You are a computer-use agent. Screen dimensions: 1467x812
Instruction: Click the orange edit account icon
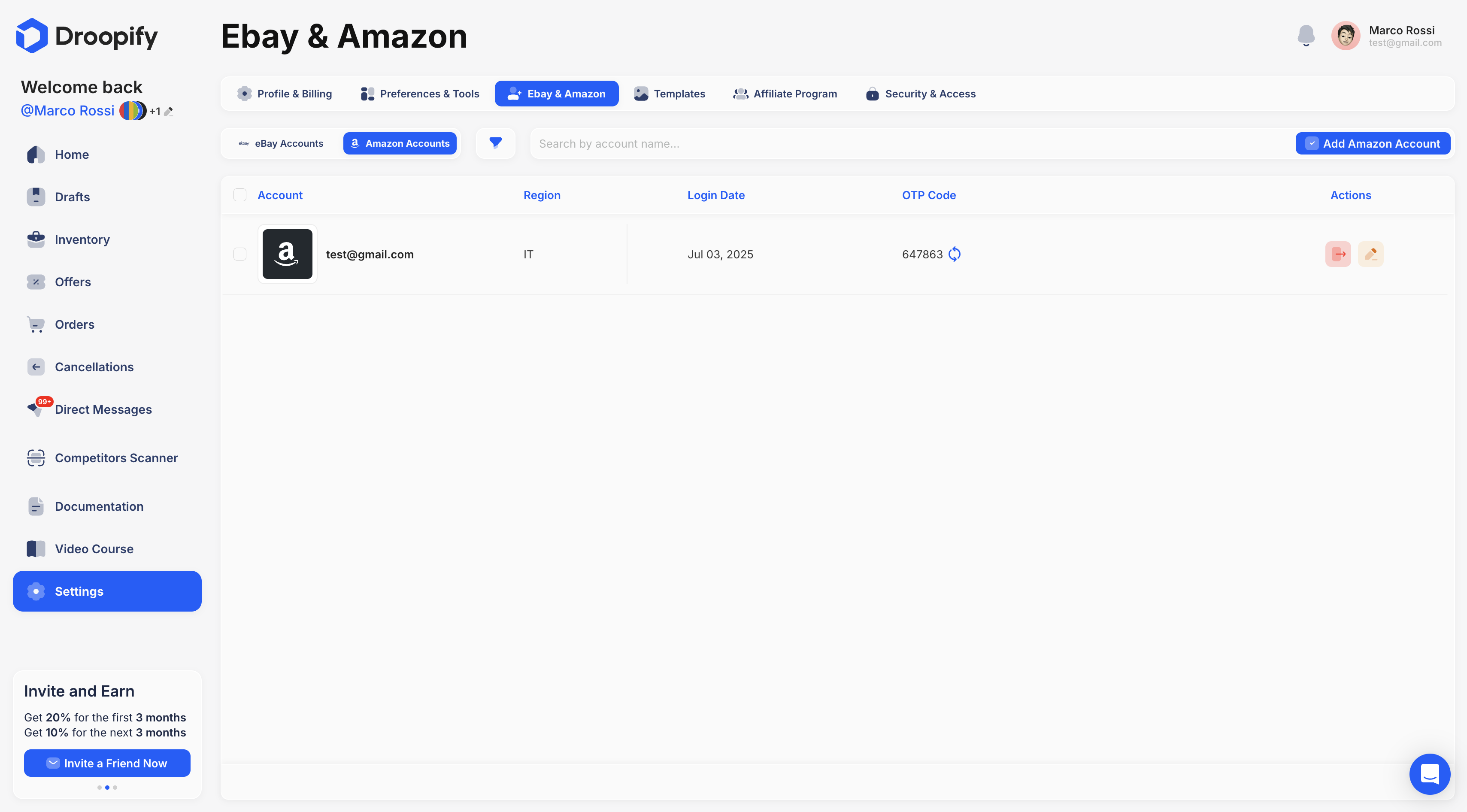[1371, 254]
